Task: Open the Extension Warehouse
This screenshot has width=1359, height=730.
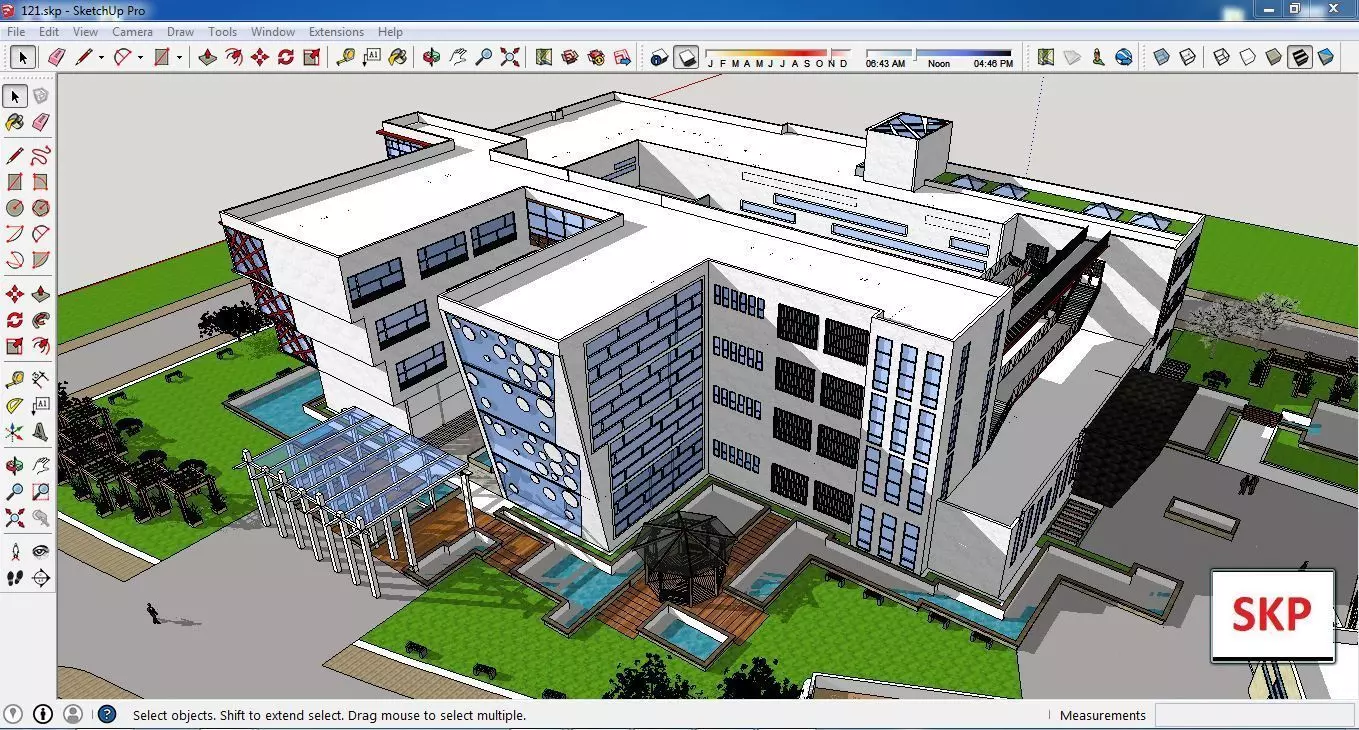Action: click(x=597, y=57)
